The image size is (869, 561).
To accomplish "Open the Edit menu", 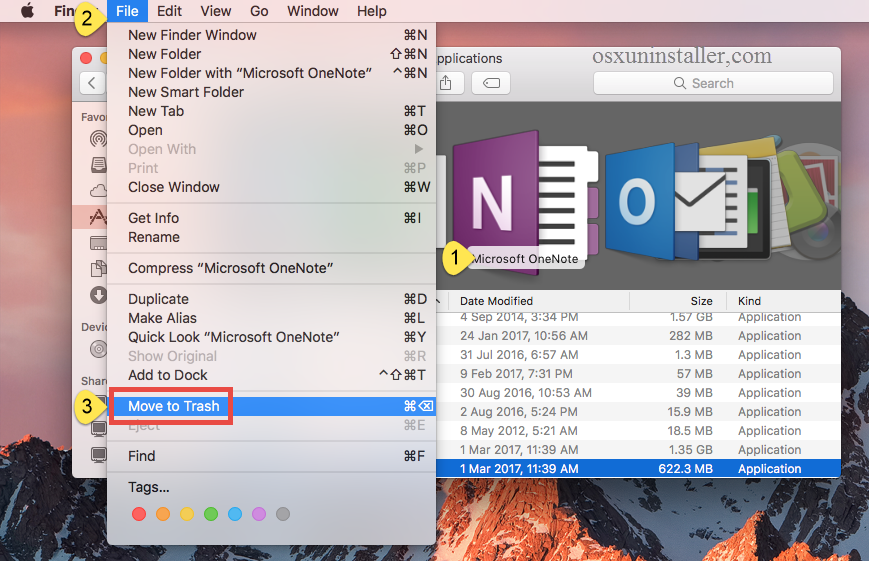I will pos(169,11).
